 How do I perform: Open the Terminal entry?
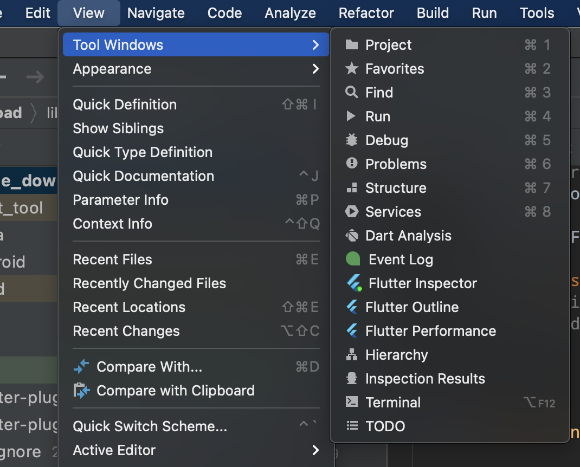click(449, 402)
